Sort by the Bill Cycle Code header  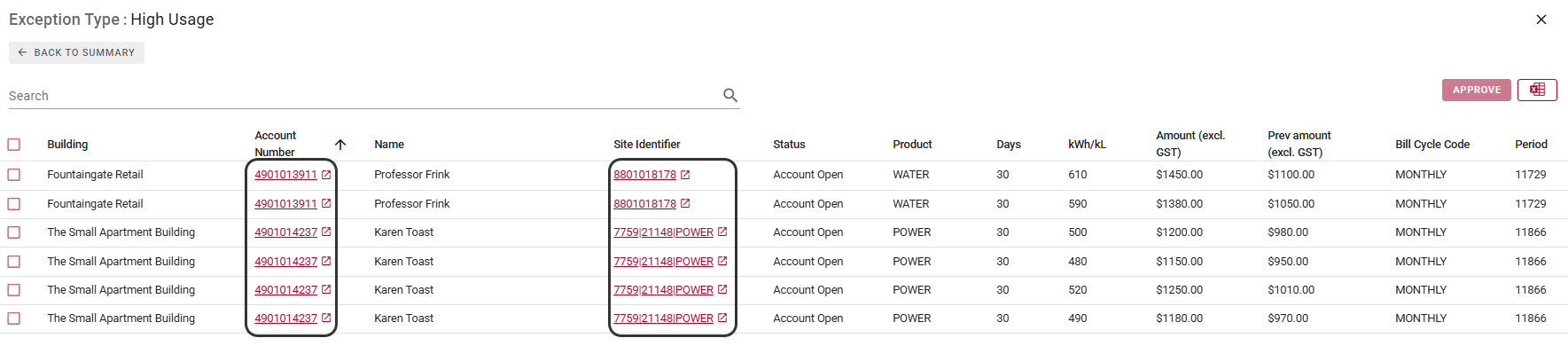(1432, 145)
